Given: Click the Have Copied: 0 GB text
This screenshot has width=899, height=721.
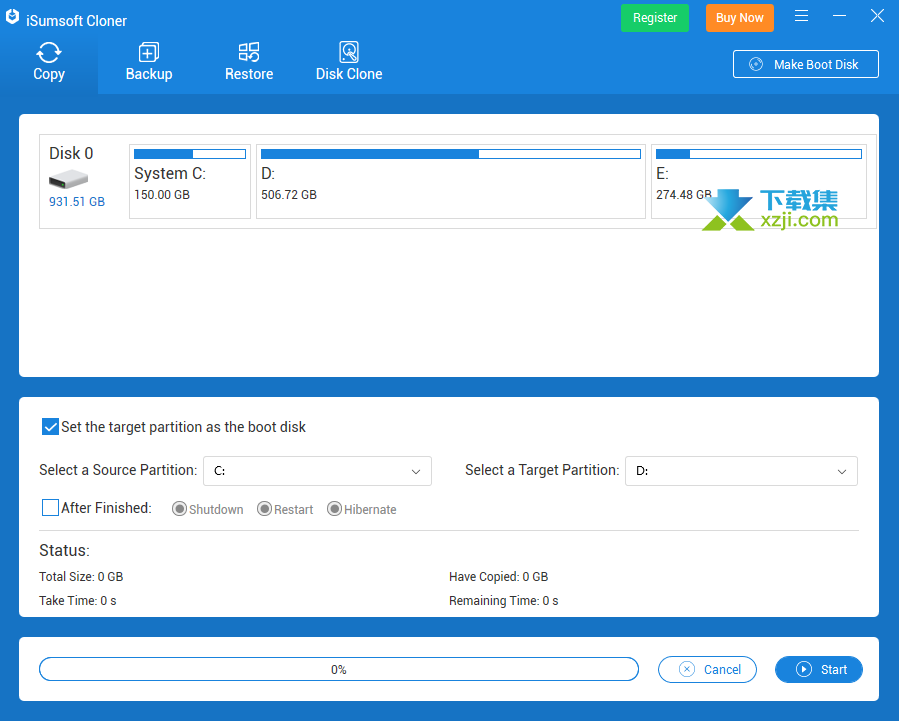Looking at the screenshot, I should click(498, 577).
